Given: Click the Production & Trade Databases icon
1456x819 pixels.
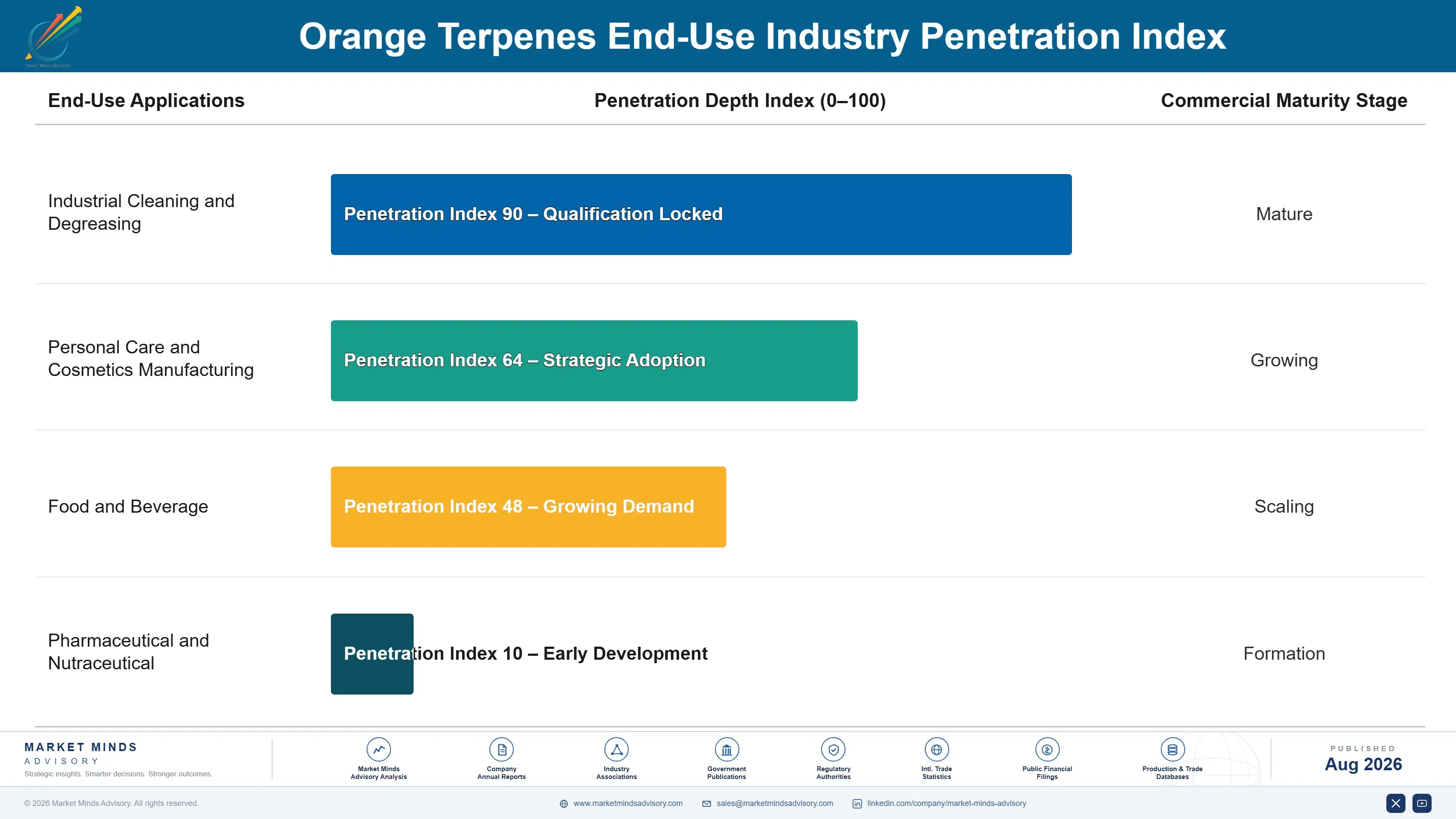Looking at the screenshot, I should click(x=1172, y=749).
